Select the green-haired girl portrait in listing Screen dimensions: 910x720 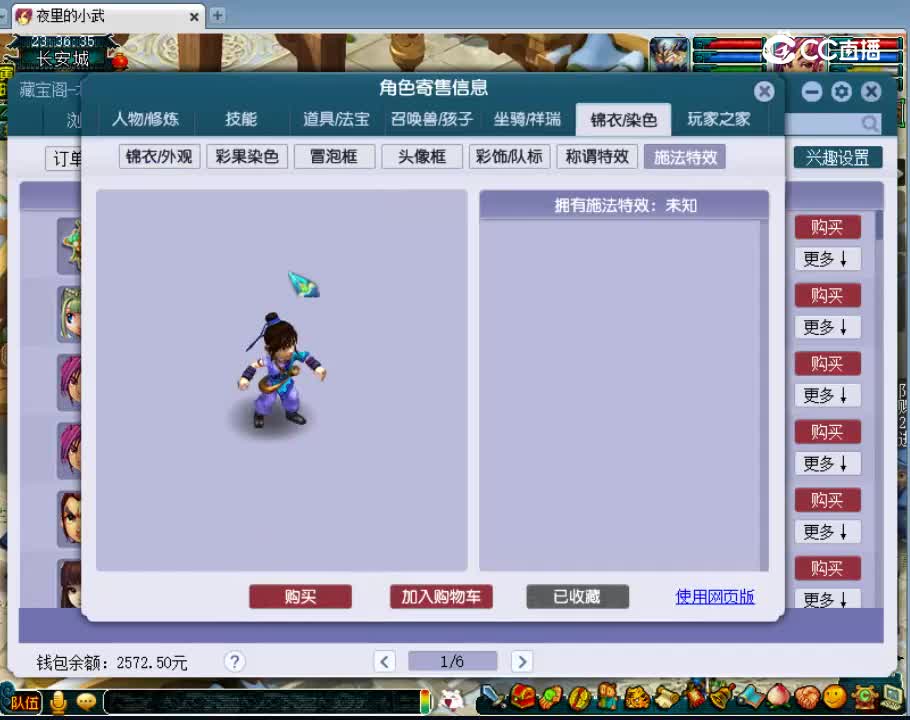pyautogui.click(x=70, y=314)
